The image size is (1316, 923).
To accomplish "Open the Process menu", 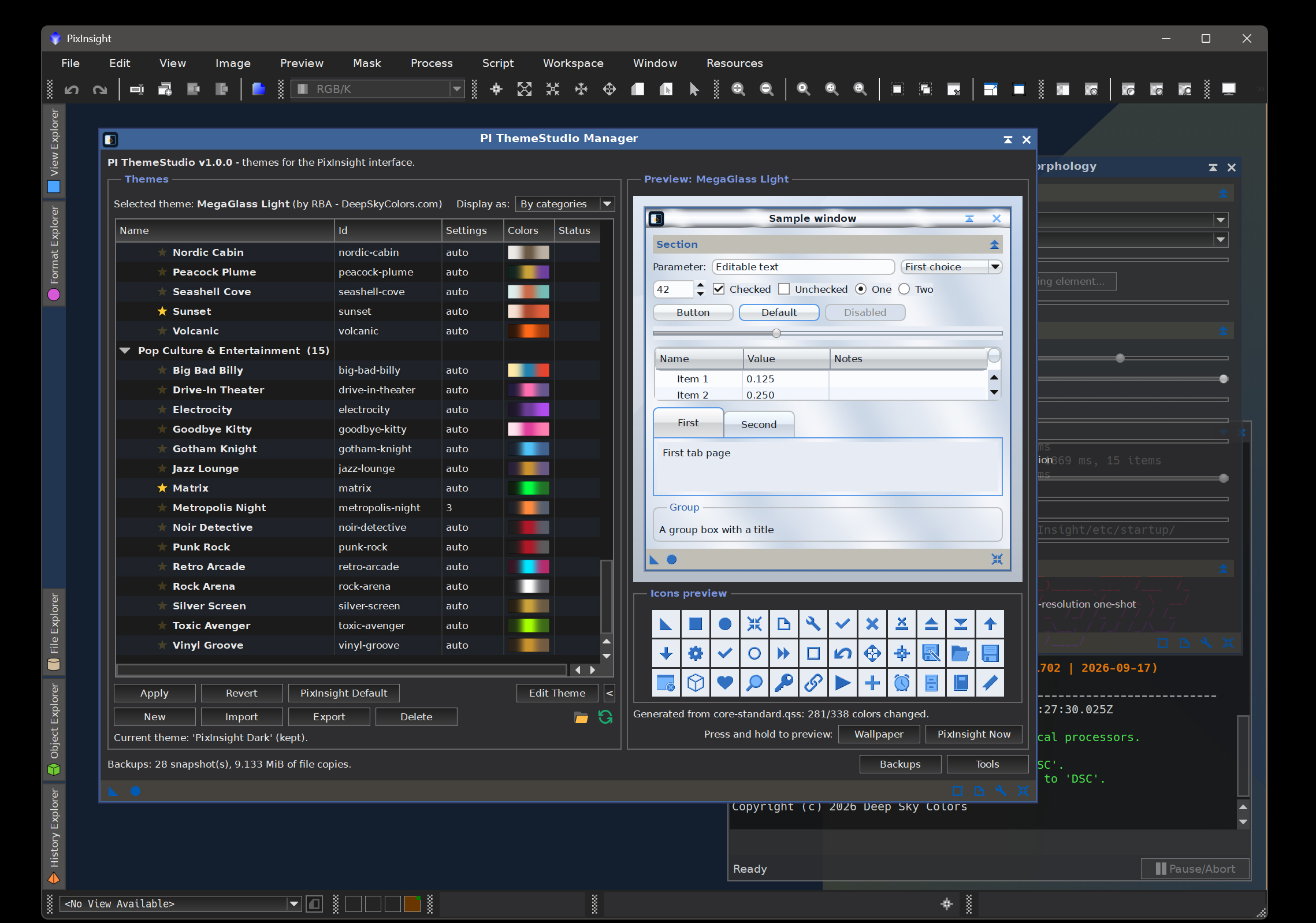I will (432, 63).
